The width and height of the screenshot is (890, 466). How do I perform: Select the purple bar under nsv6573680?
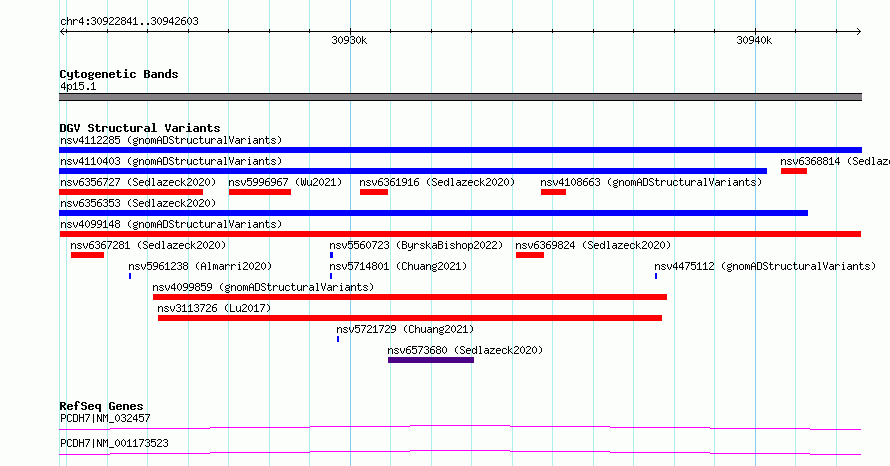tap(431, 360)
